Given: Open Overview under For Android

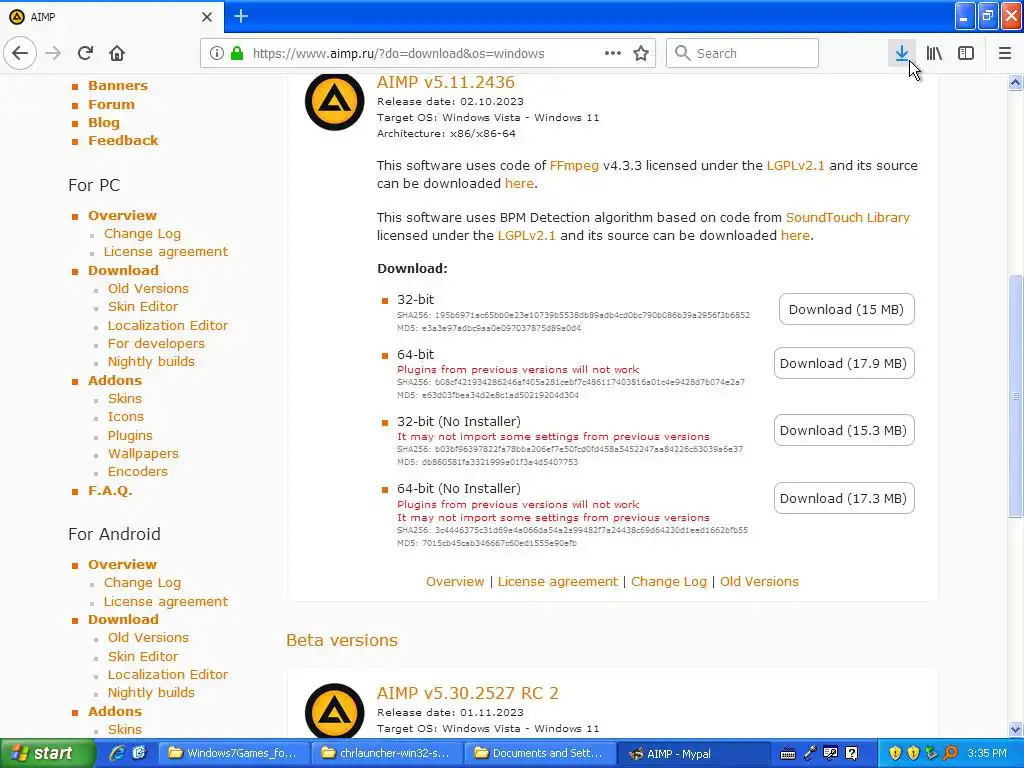Looking at the screenshot, I should coord(122,564).
